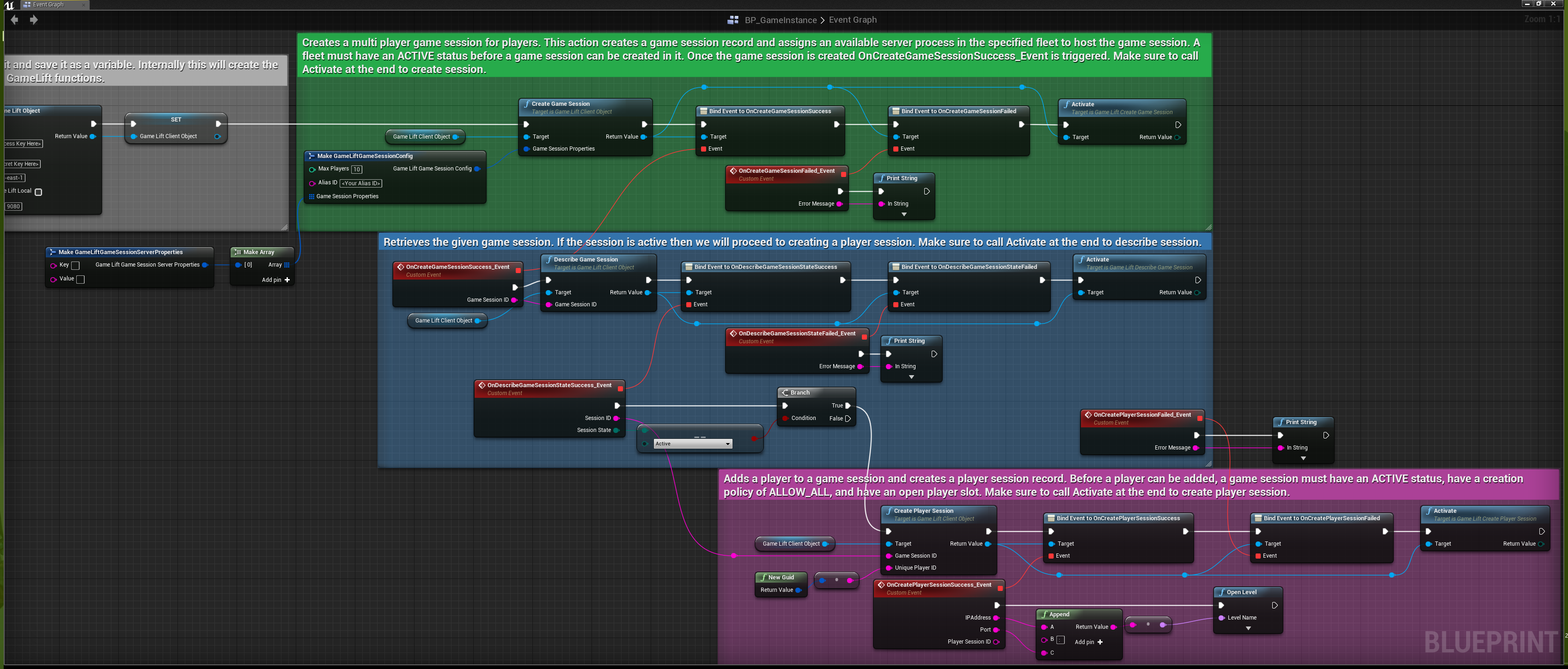Click the f icon on Open Level node
This screenshot has width=1568, height=669.
[1222, 592]
